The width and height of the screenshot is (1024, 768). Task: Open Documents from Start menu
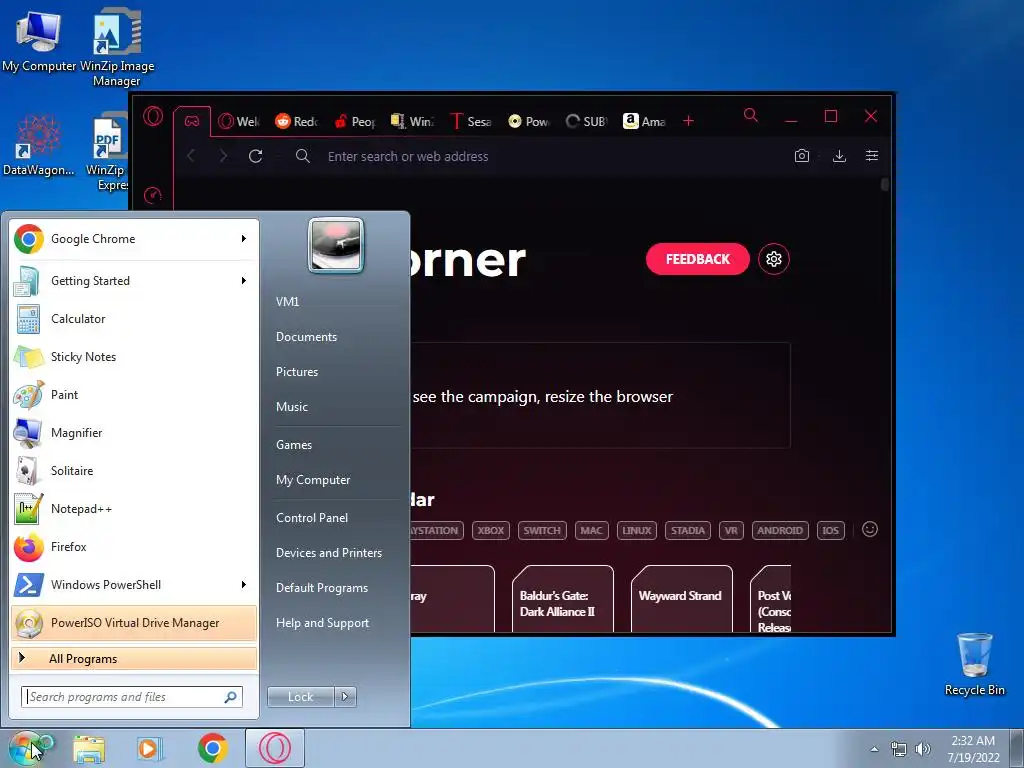click(x=306, y=336)
